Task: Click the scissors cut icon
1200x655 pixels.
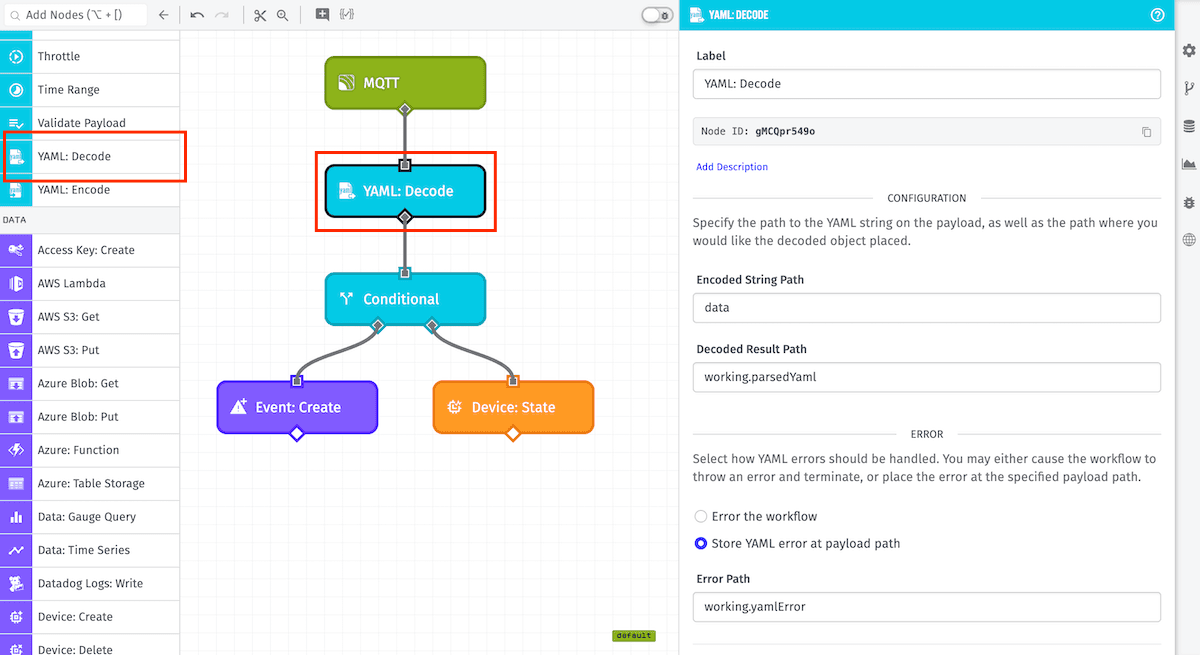Action: coord(260,15)
